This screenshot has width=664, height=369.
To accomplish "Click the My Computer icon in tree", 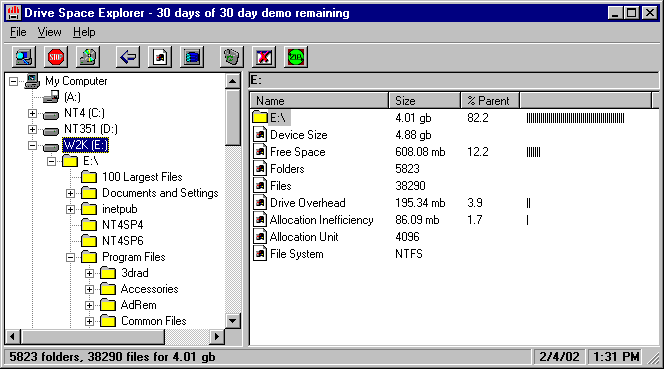I will point(32,80).
